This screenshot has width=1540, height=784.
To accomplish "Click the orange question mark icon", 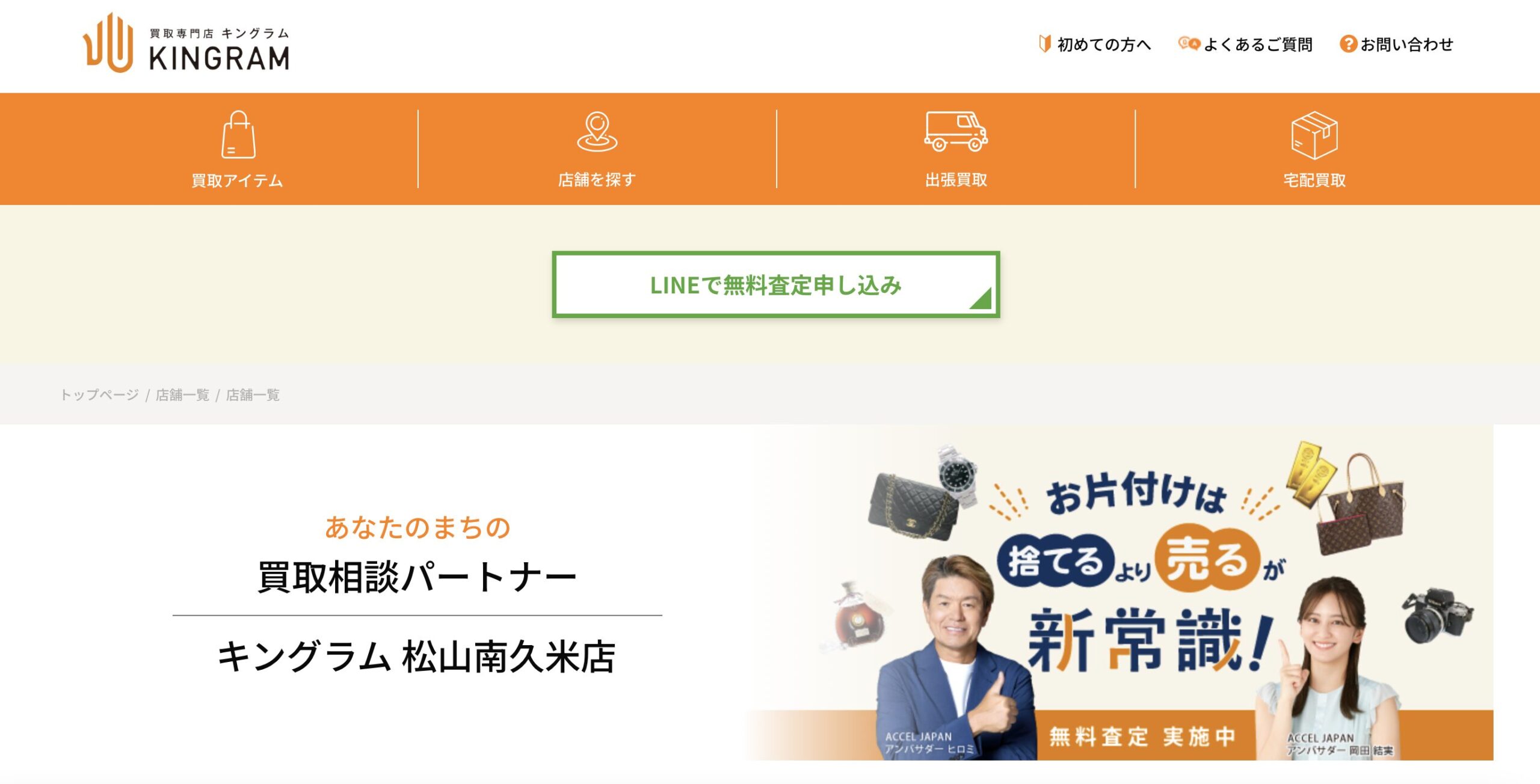I will tap(1348, 44).
